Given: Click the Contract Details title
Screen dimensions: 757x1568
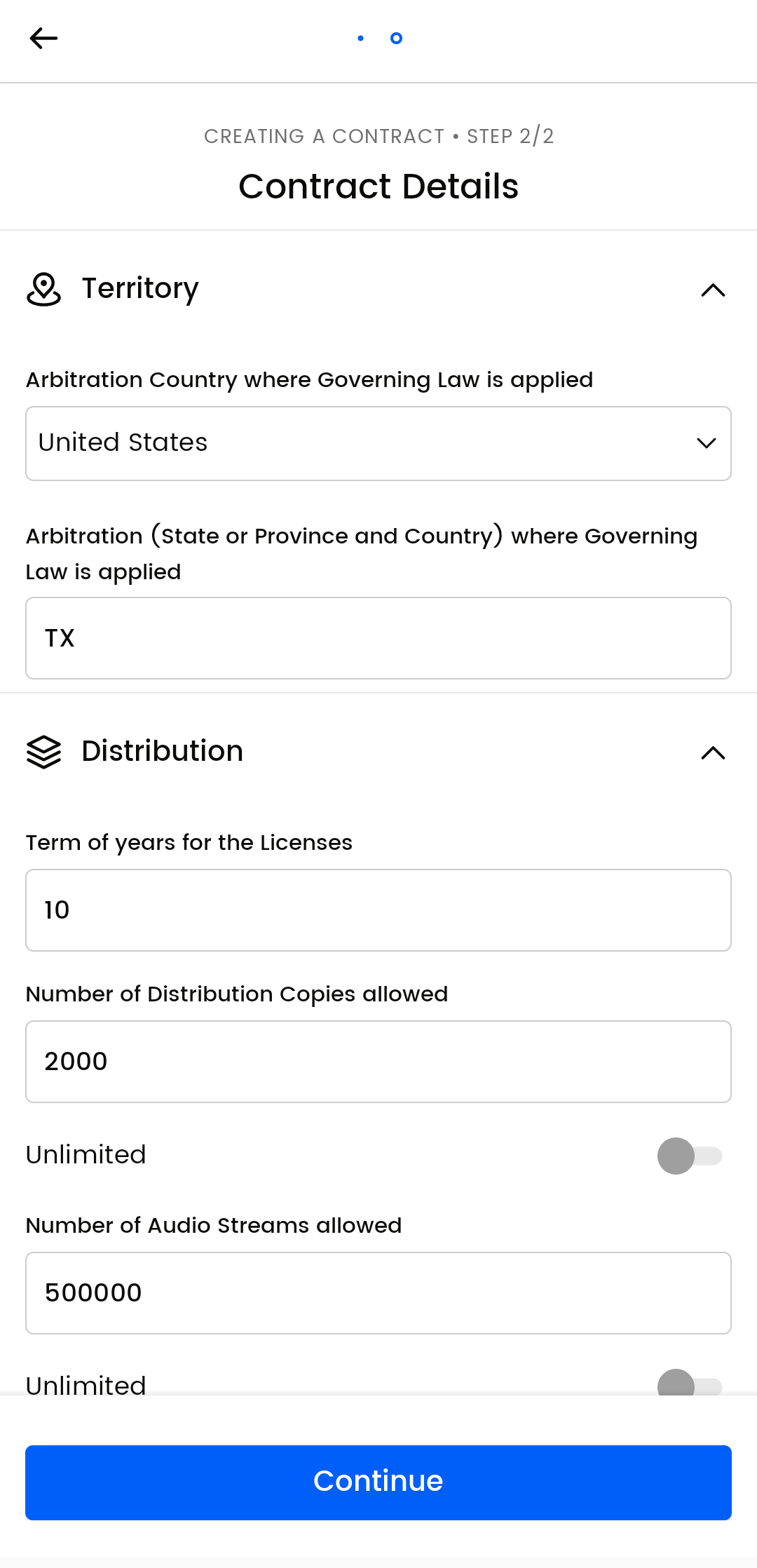Looking at the screenshot, I should click(x=378, y=187).
